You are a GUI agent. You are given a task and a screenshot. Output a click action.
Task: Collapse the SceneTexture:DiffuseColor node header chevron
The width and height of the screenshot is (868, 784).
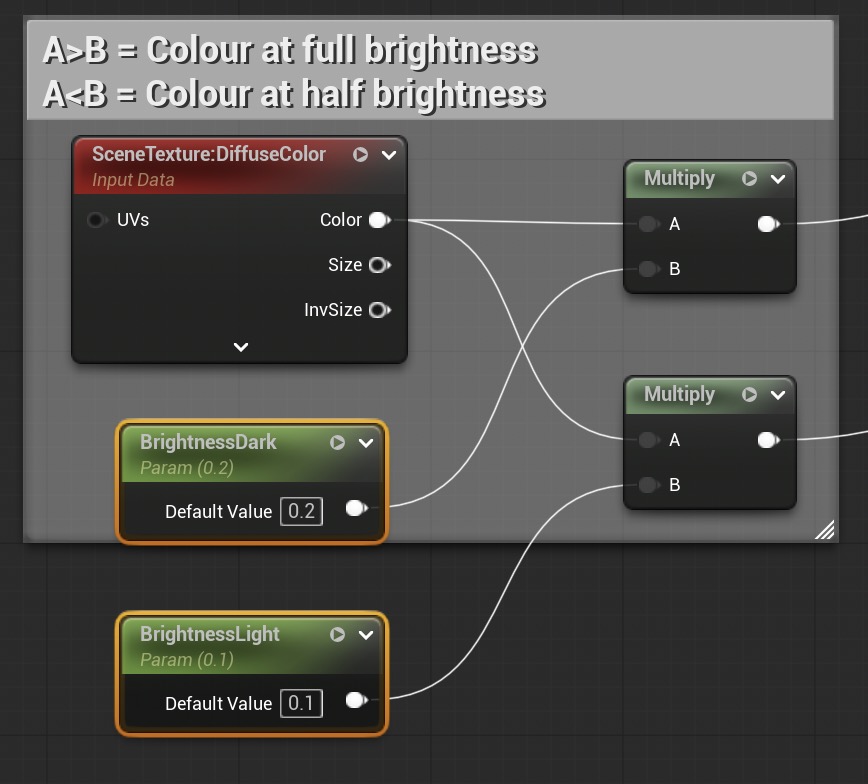389,155
